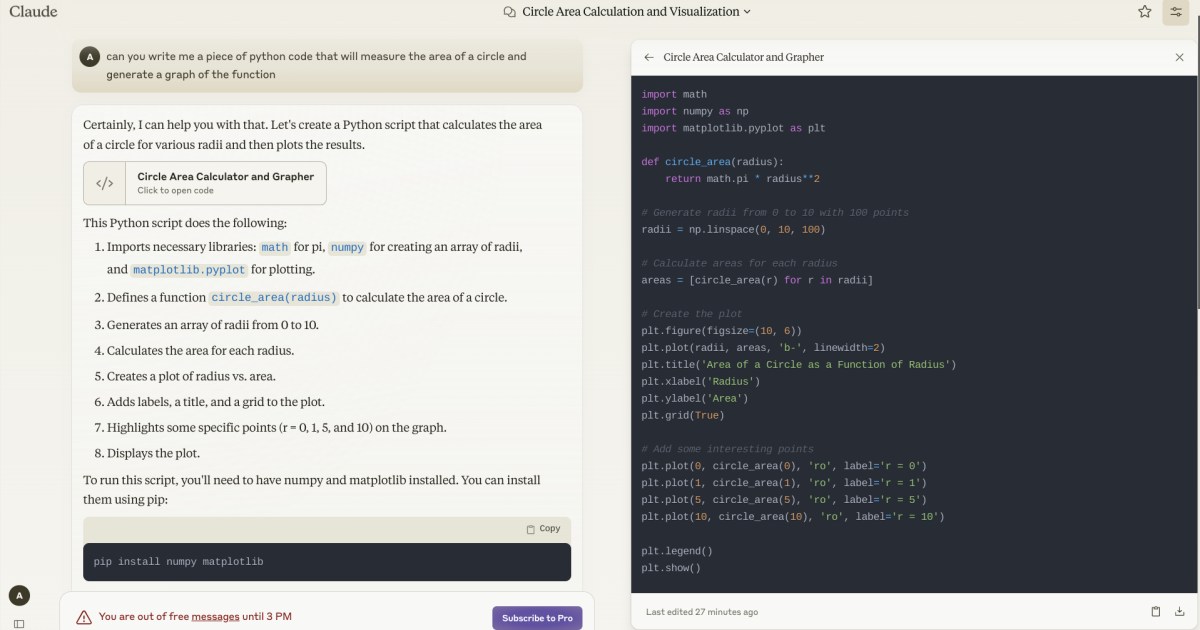Copy the pip install command
The image size is (1200, 630).
pos(543,529)
